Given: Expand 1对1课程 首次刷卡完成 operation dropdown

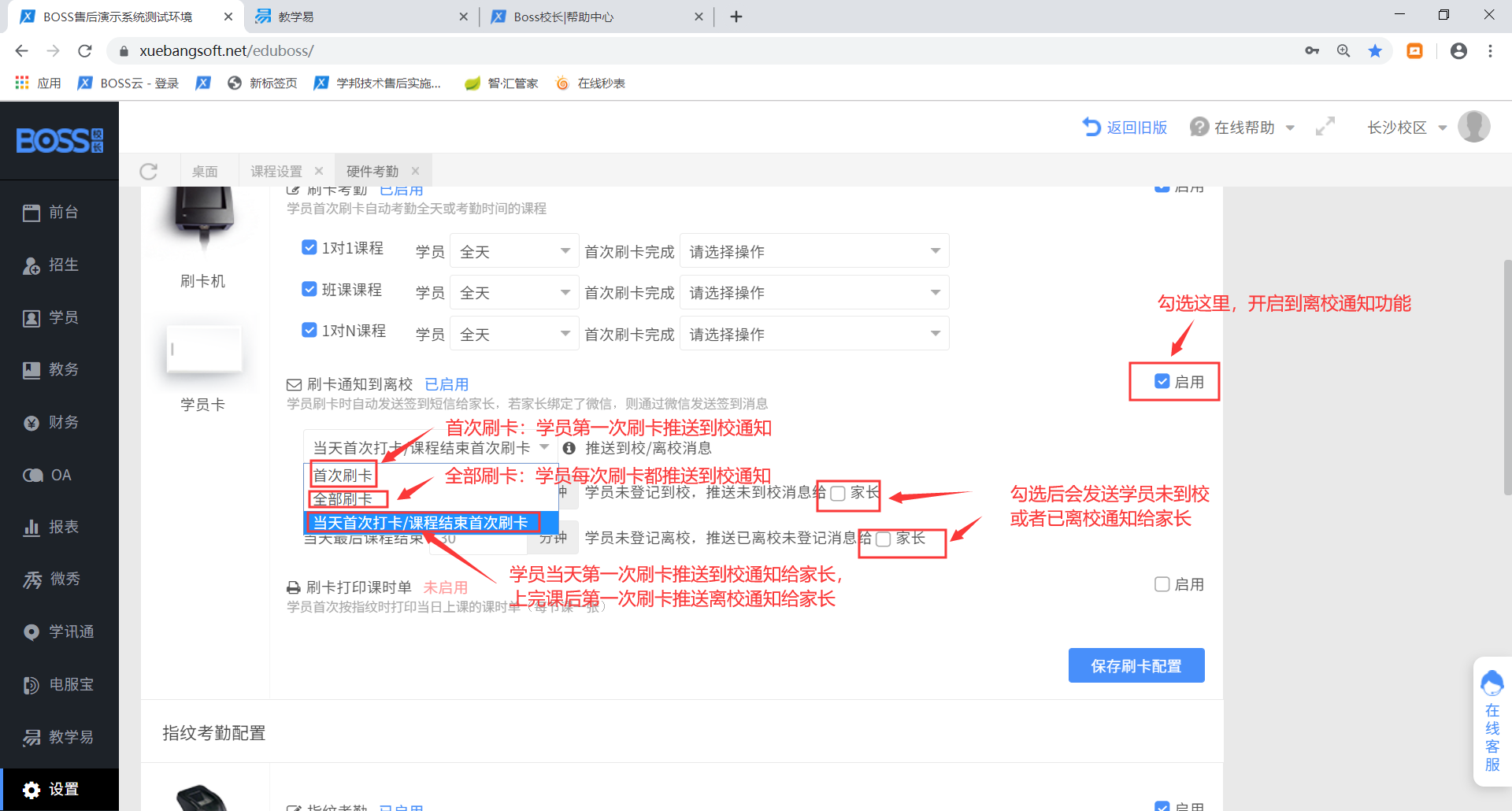Looking at the screenshot, I should [813, 252].
